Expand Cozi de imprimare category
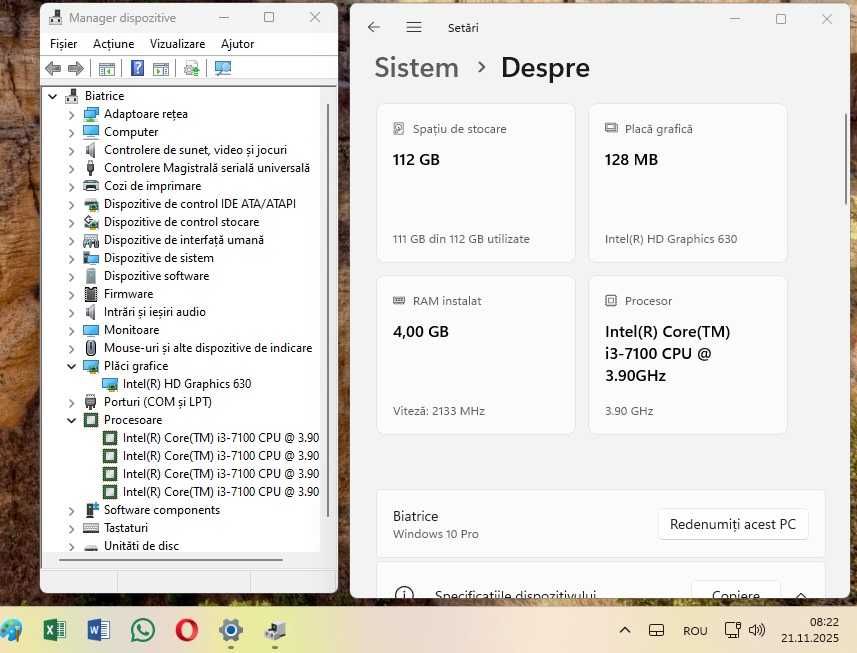Screen dimensions: 857x653 coord(71,187)
